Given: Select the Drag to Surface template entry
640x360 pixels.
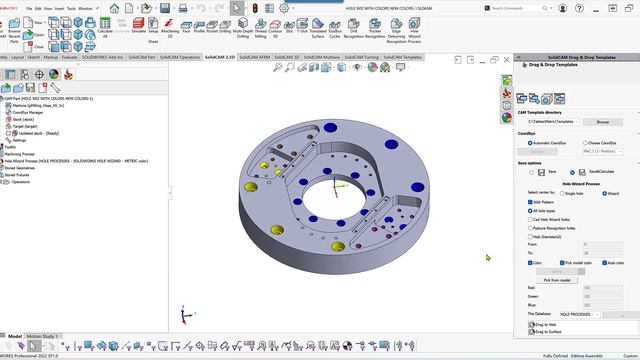Looking at the screenshot, I should (544, 332).
